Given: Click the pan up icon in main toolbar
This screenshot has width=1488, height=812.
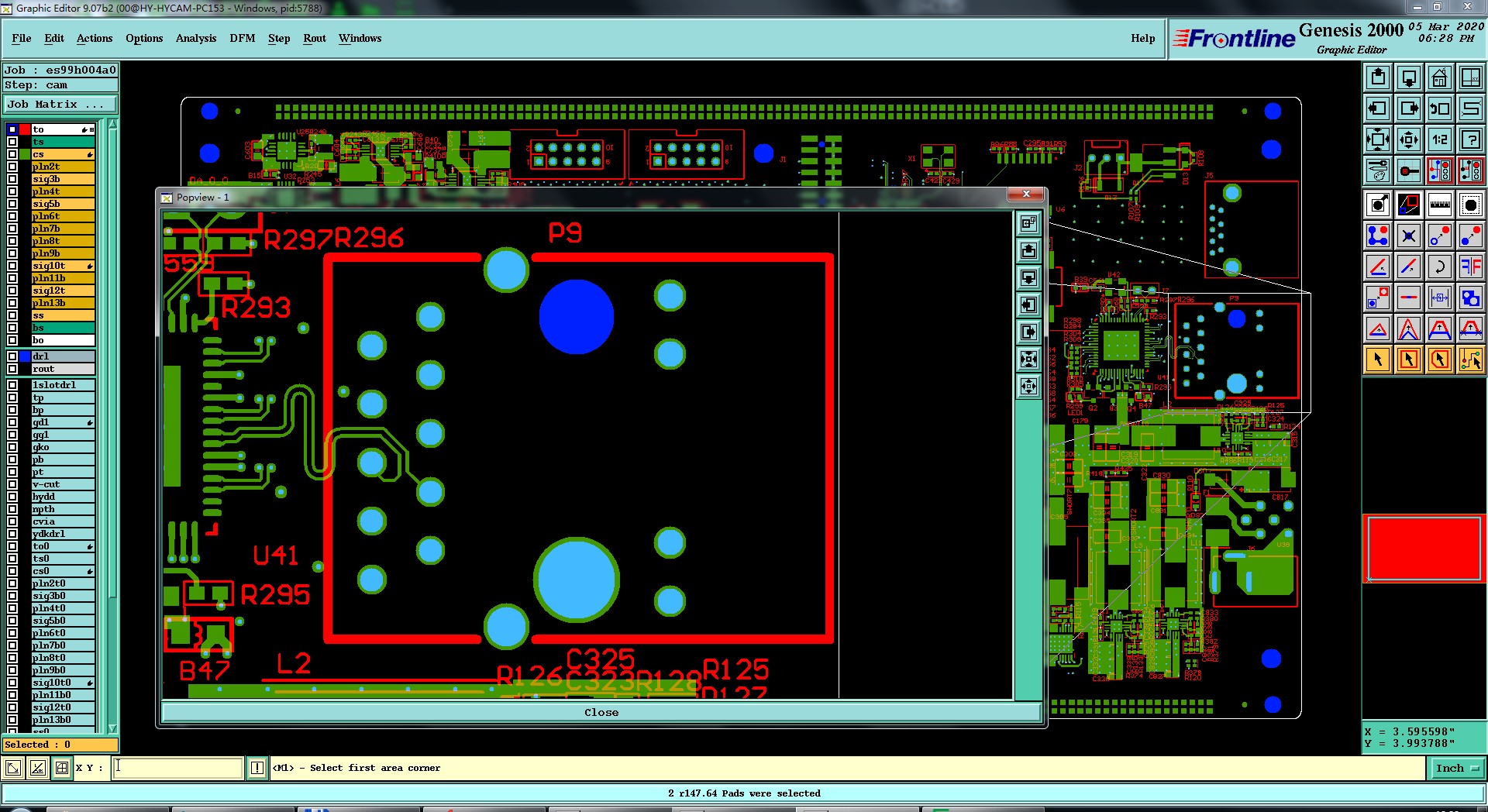Looking at the screenshot, I should (x=1378, y=77).
